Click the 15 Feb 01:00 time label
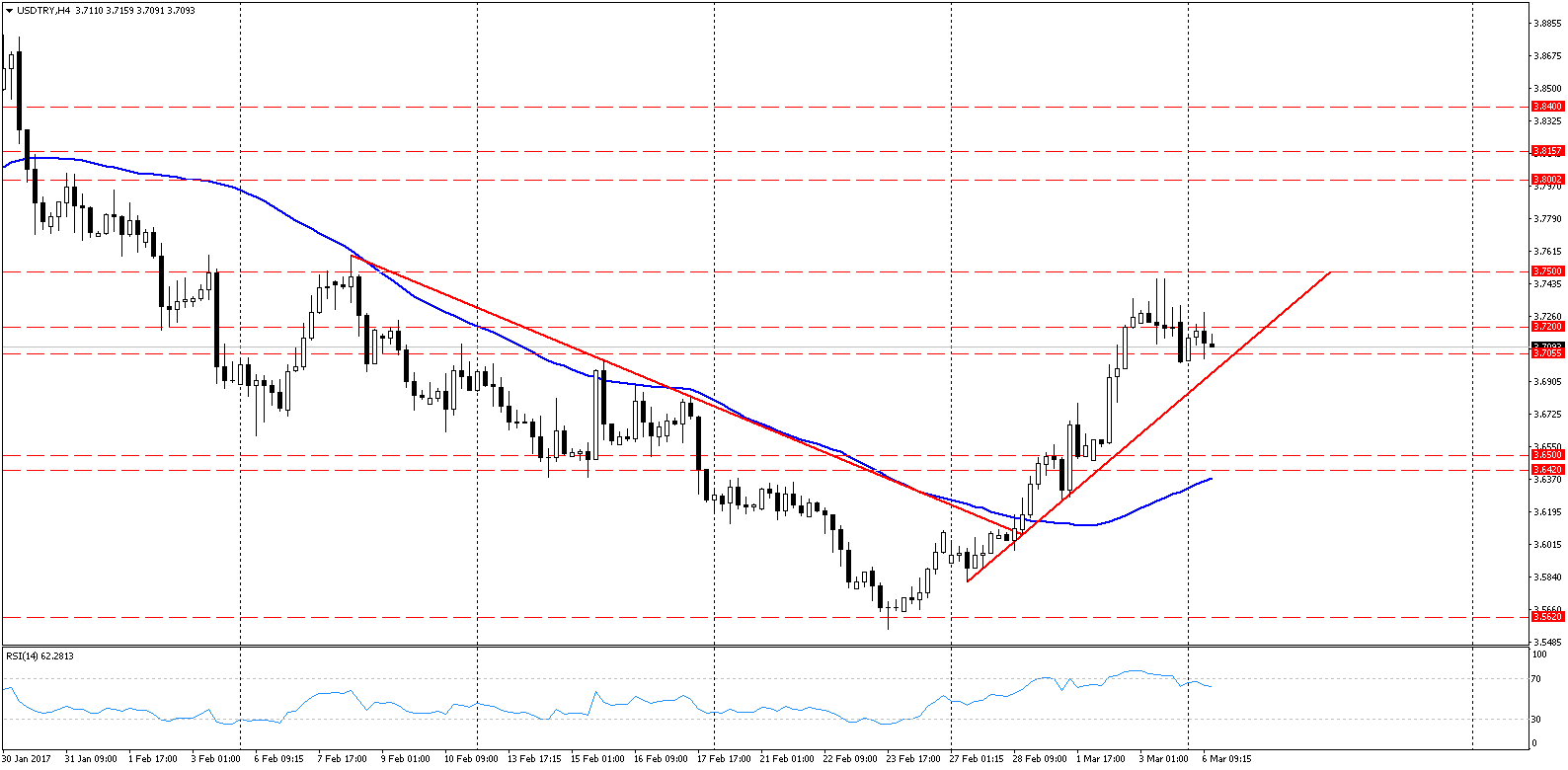1568x770 pixels. click(597, 759)
